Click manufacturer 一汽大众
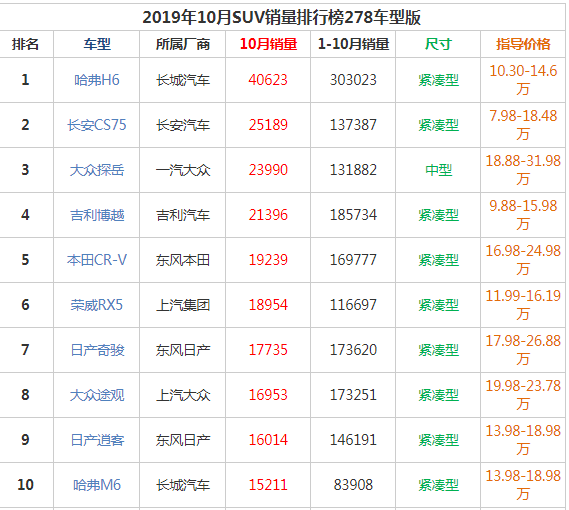Image resolution: width=569 pixels, height=510 pixels. 183,170
